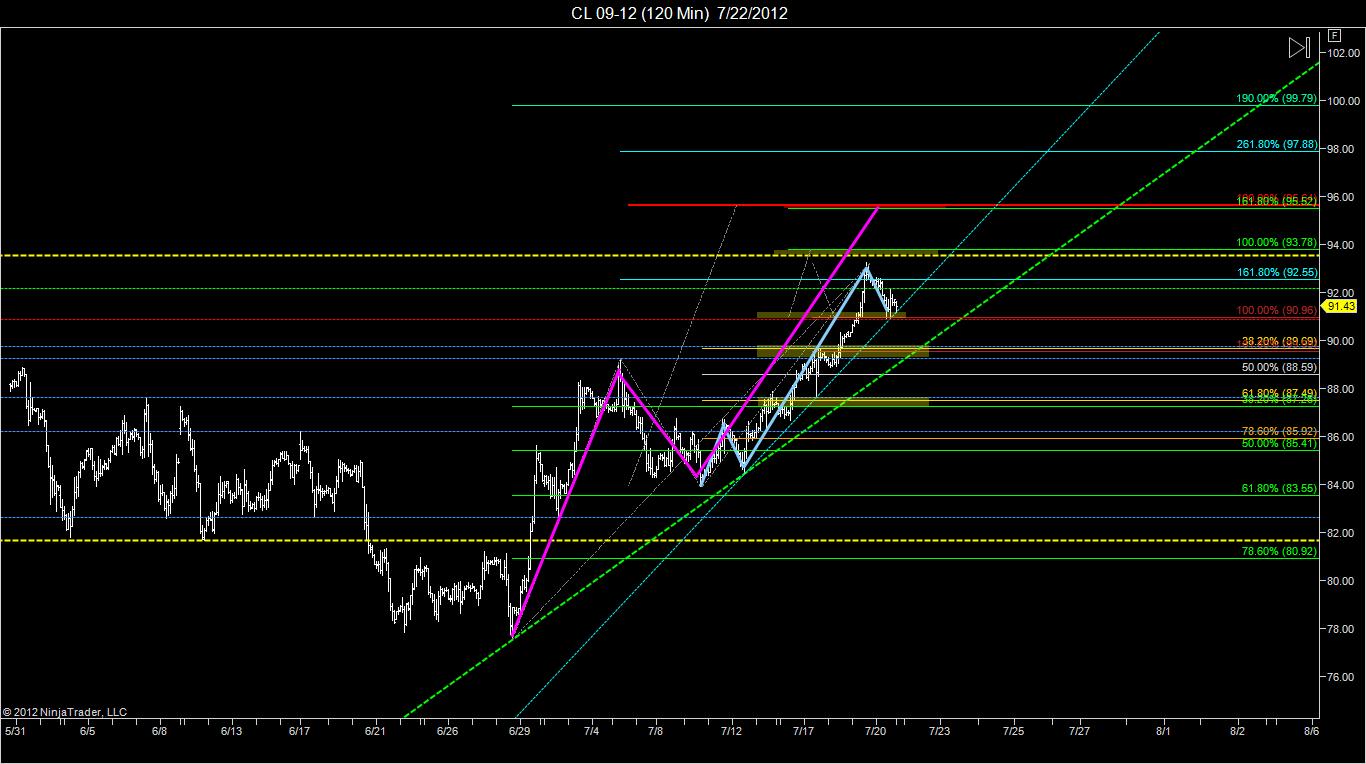This screenshot has height=764, width=1366.
Task: Click the 7/12 date on the time axis
Action: 732,731
